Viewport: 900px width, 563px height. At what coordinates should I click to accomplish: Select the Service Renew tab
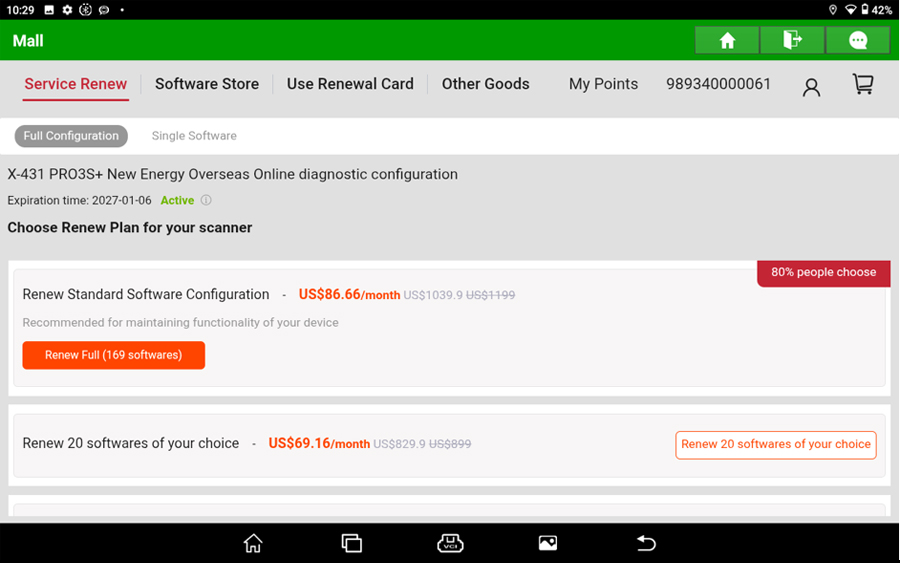tap(76, 84)
